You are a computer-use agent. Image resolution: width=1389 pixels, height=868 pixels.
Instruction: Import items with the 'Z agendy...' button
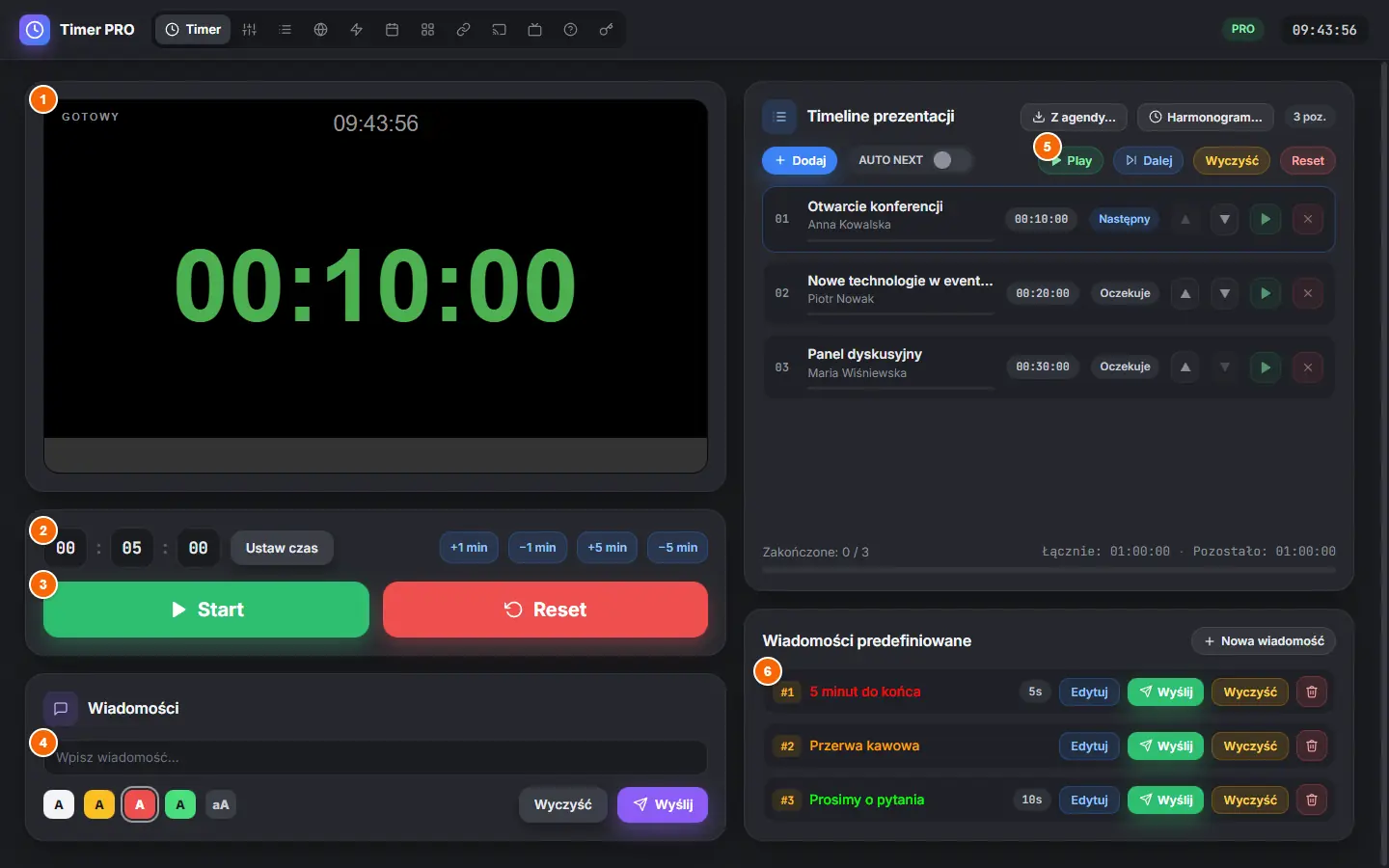pyautogui.click(x=1075, y=117)
